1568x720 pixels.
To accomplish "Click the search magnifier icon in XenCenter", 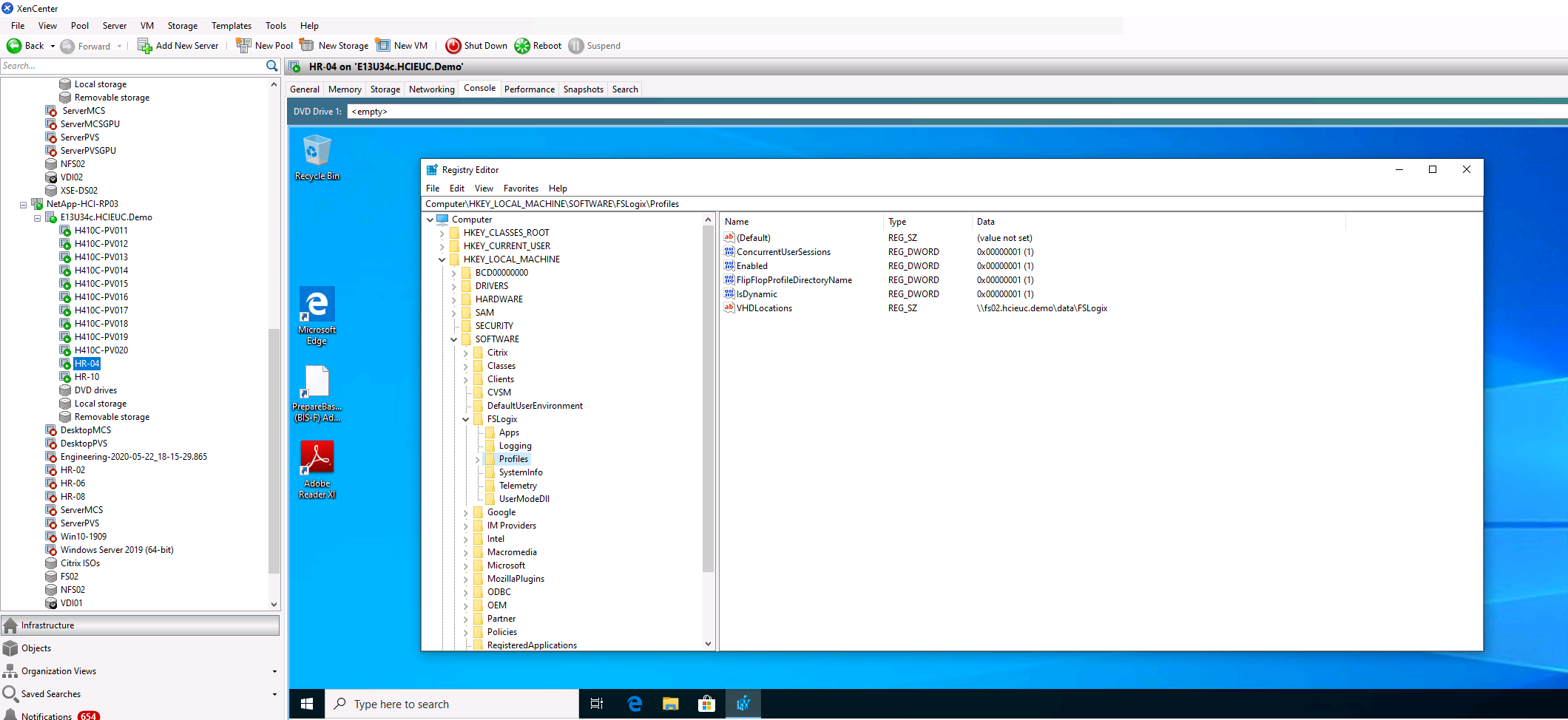I will (x=271, y=66).
